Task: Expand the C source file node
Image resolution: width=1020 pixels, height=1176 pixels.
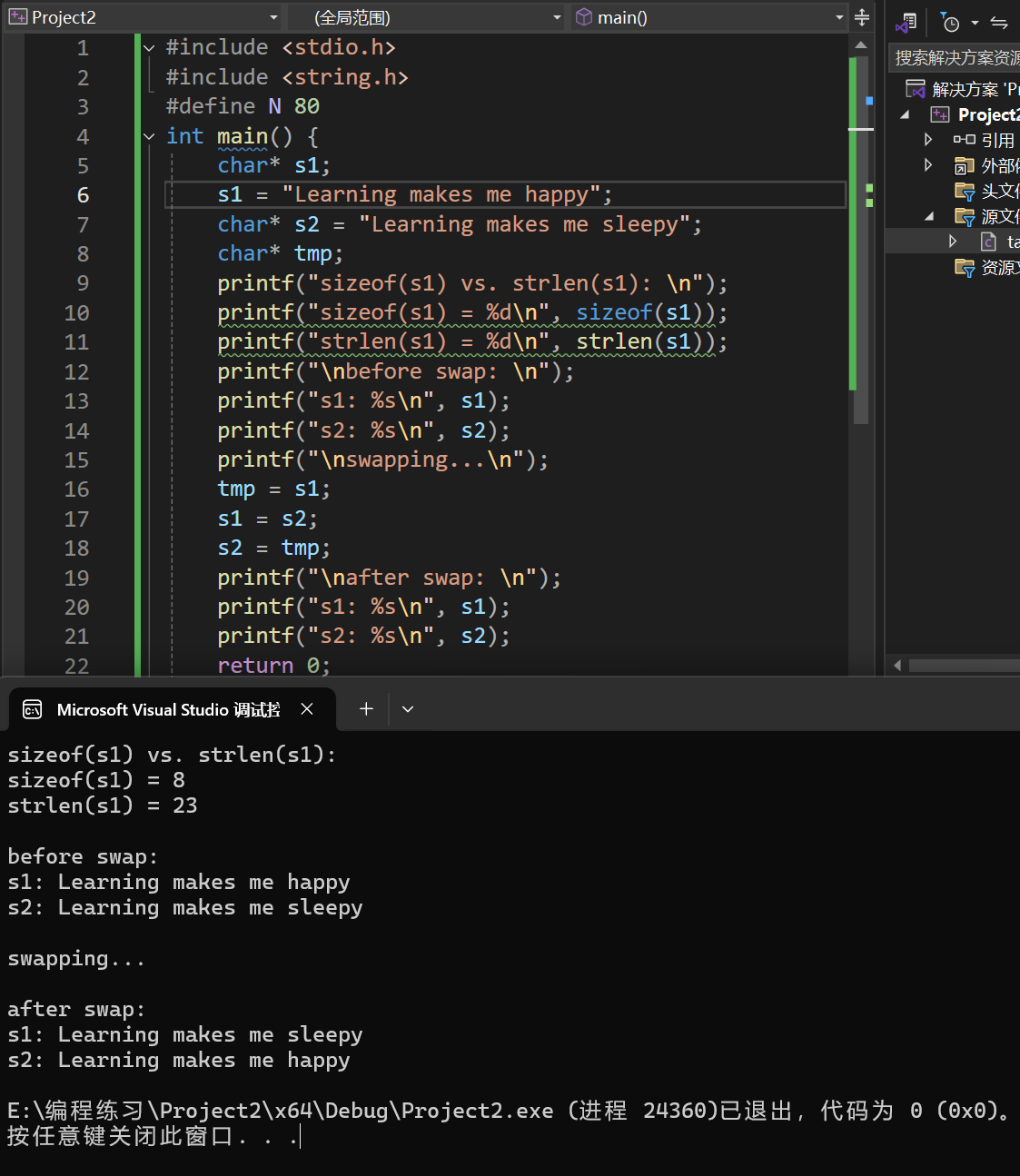Action: pos(953,241)
